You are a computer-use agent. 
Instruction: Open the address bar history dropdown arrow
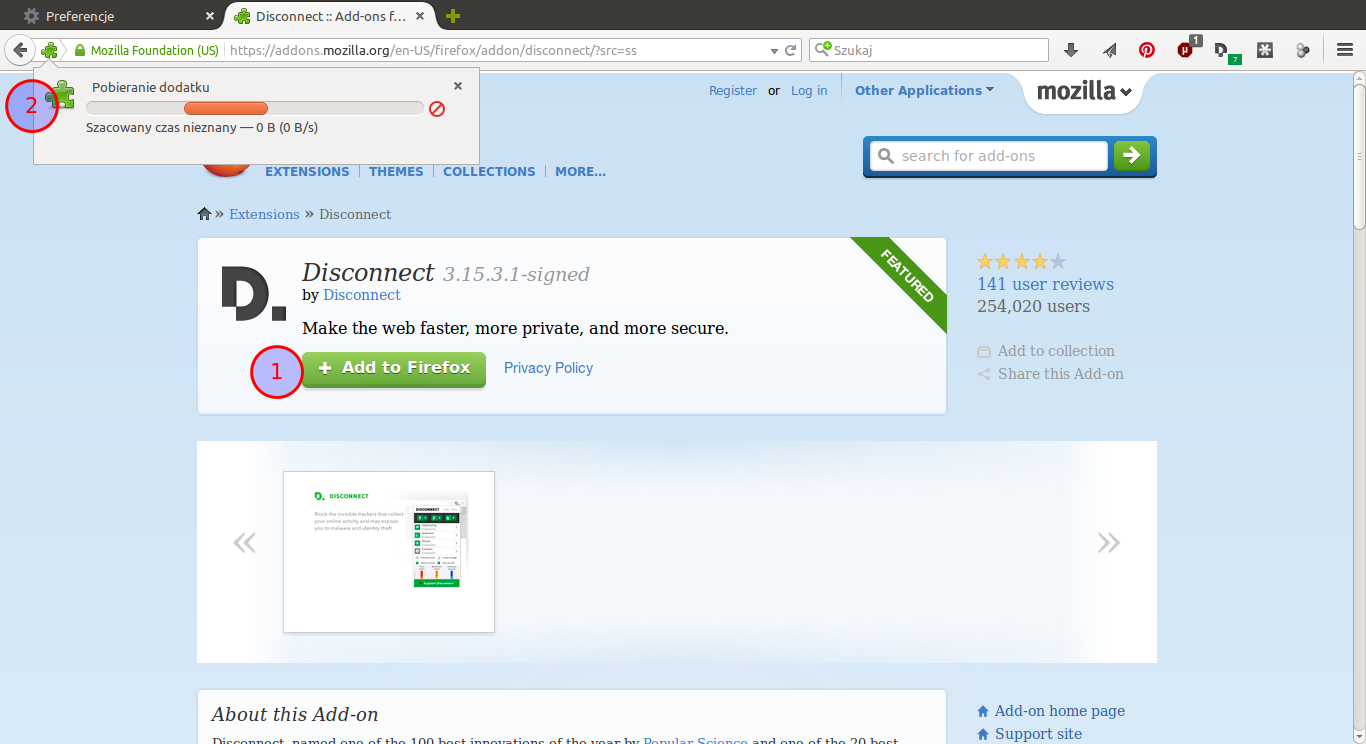[x=774, y=51]
